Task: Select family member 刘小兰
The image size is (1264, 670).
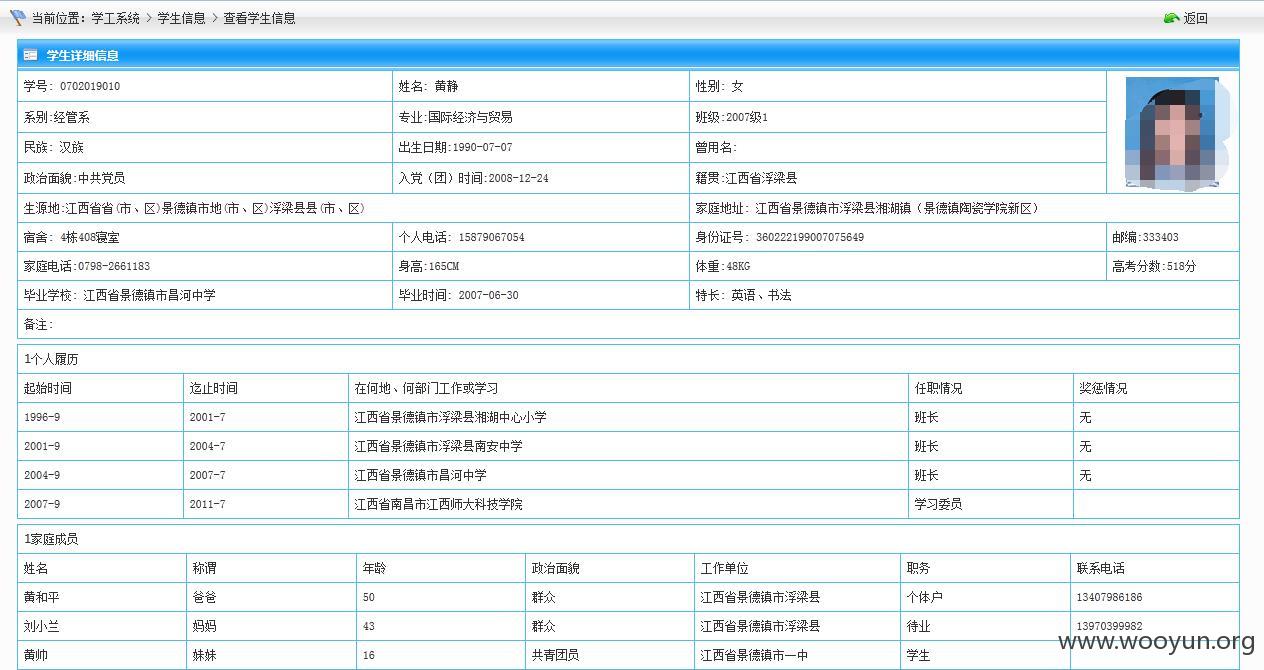Action: pos(102,626)
